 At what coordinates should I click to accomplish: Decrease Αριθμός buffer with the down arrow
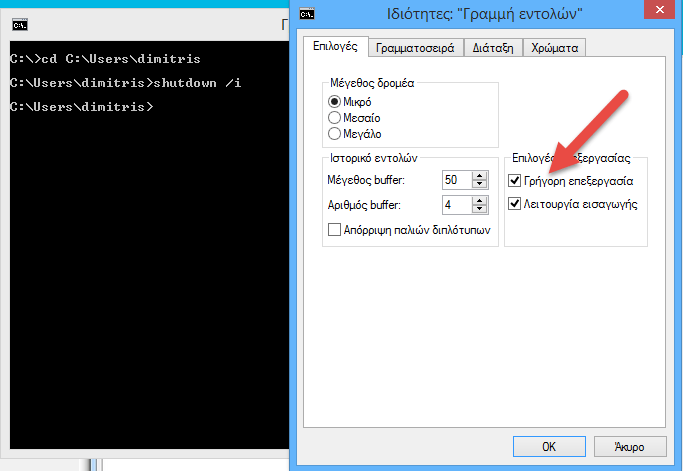480,210
